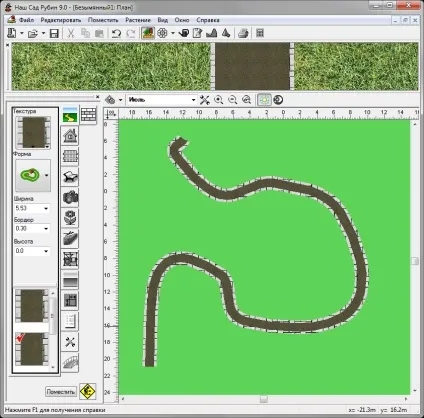Select the house building category icon

[x=70, y=135]
